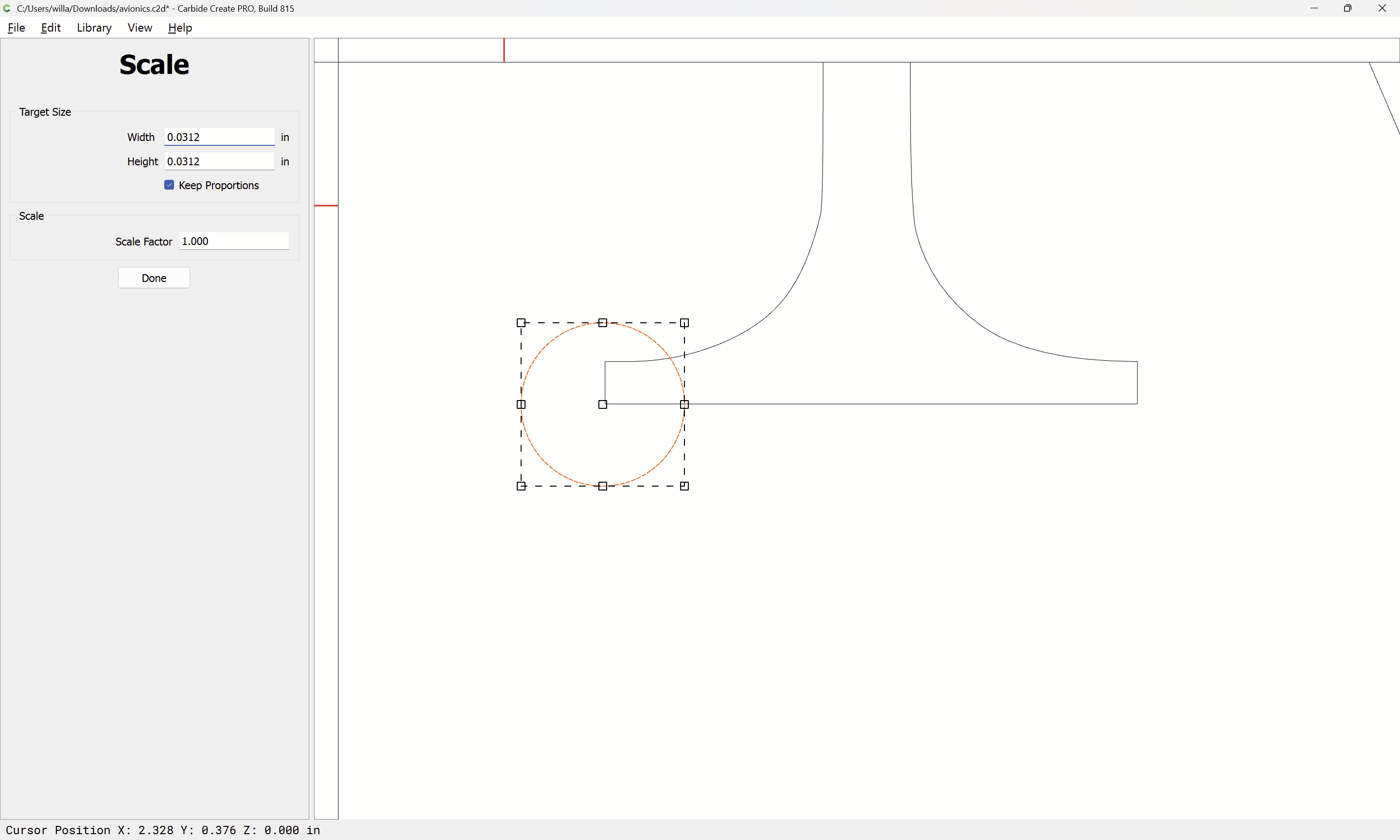The image size is (1400, 840).
Task: Click the left-middle selection handle
Action: [x=521, y=404]
